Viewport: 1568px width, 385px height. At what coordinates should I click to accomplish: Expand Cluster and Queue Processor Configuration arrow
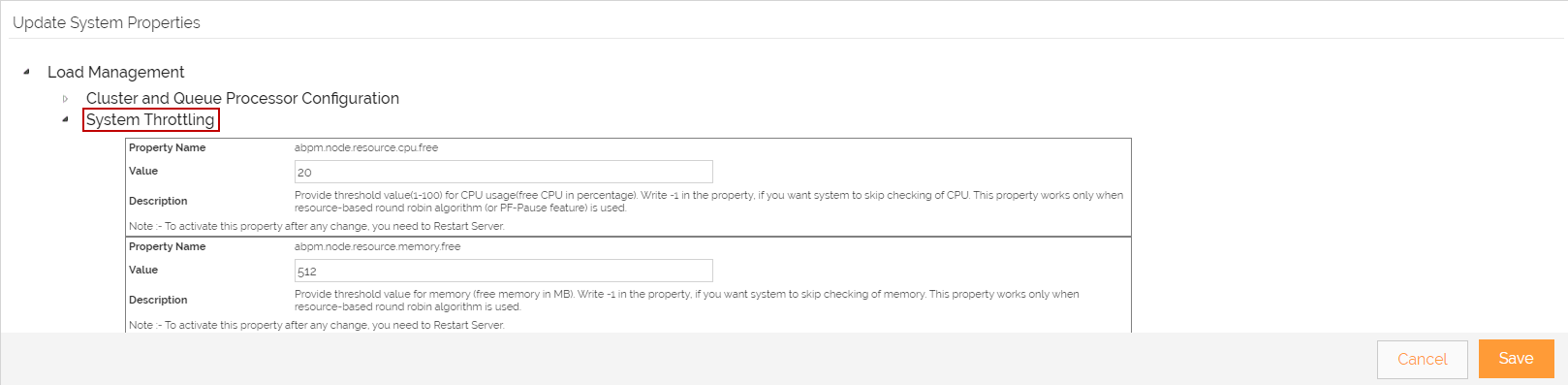[65, 98]
